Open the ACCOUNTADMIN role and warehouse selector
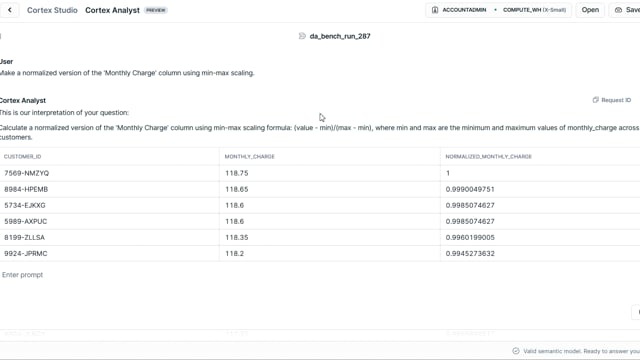640x360 pixels. pos(498,10)
